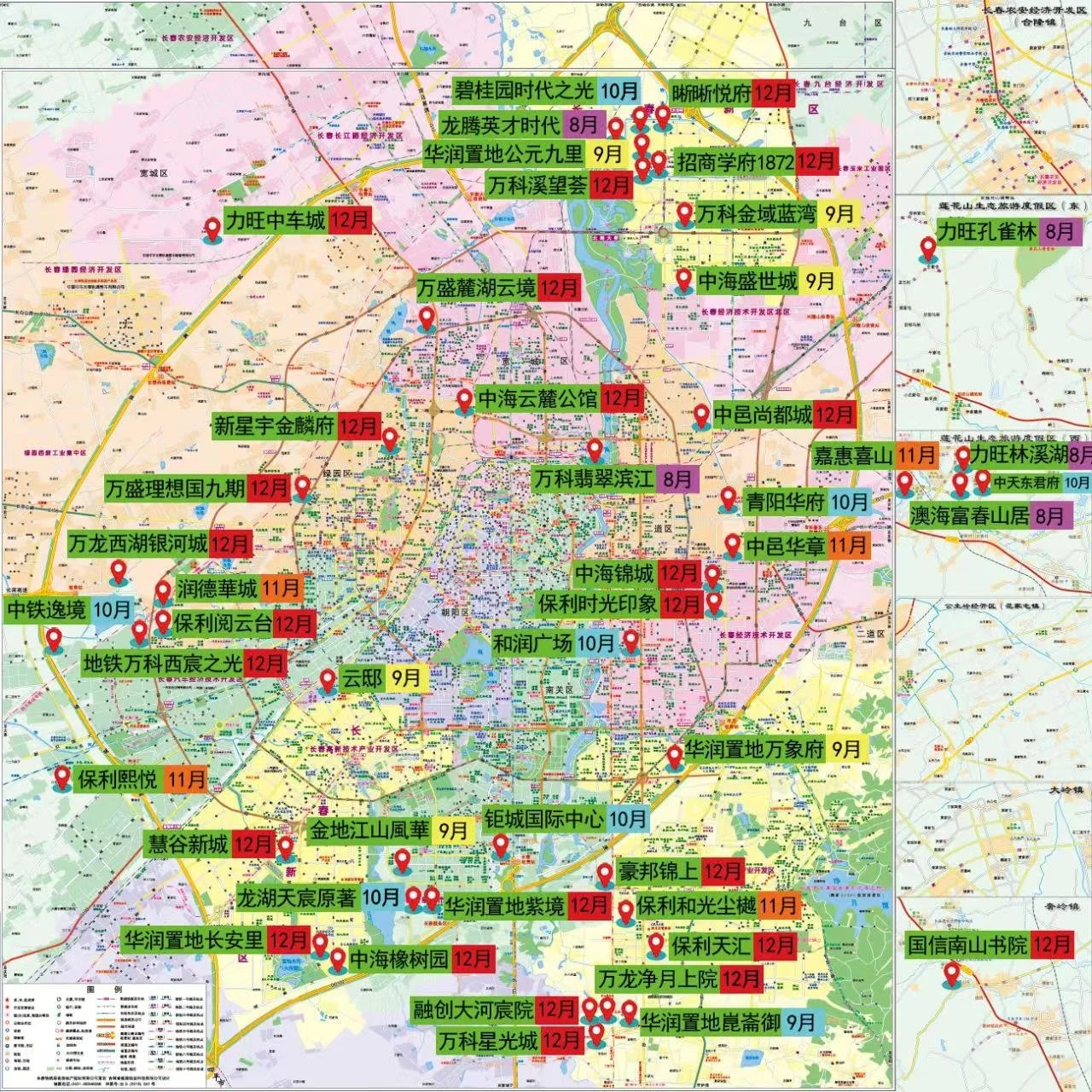Image resolution: width=1092 pixels, height=1092 pixels.
Task: Click the pin left of 万科金域蓝湾
Action: pos(684,215)
